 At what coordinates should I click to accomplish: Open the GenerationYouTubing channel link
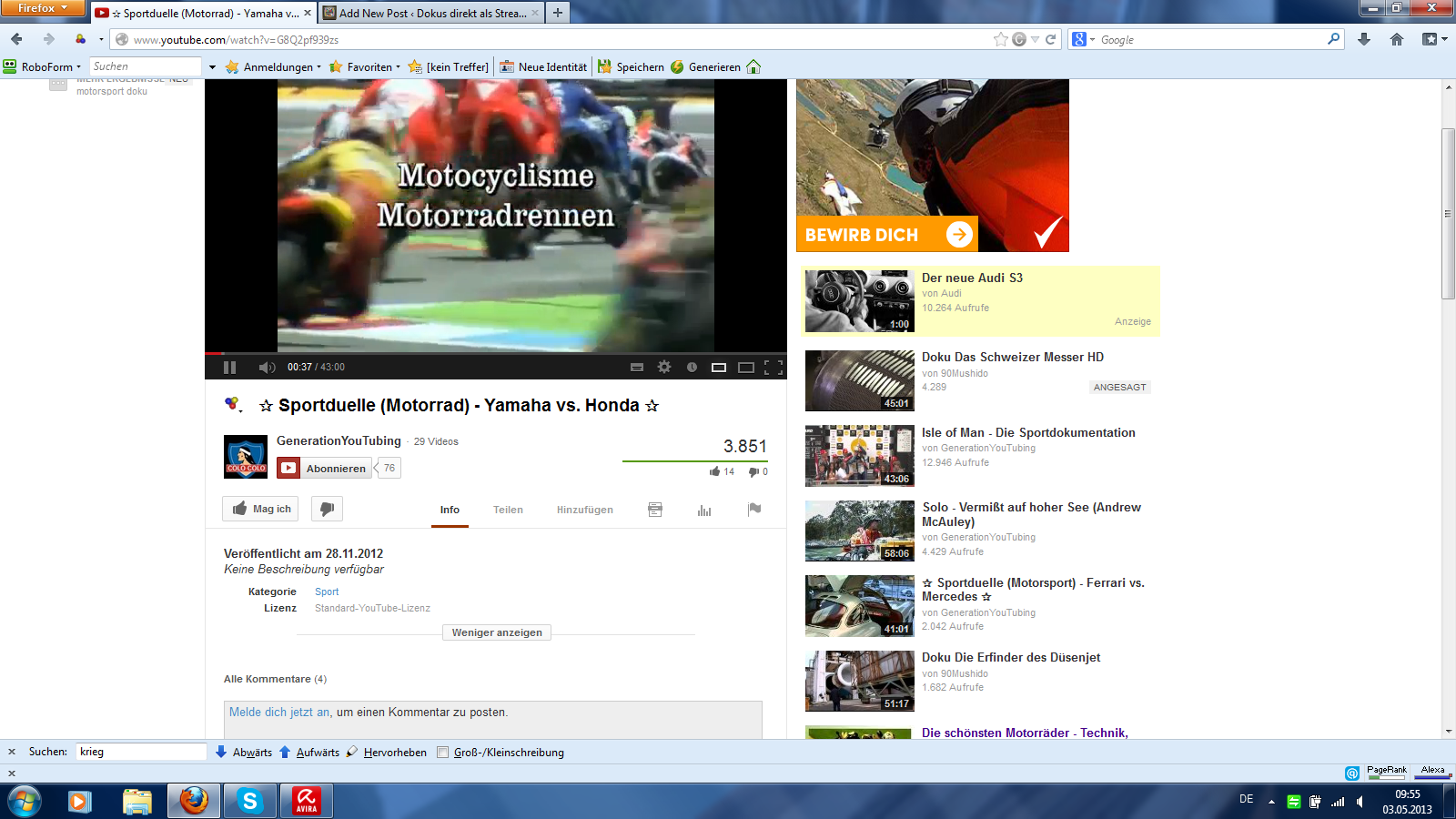coord(339,440)
